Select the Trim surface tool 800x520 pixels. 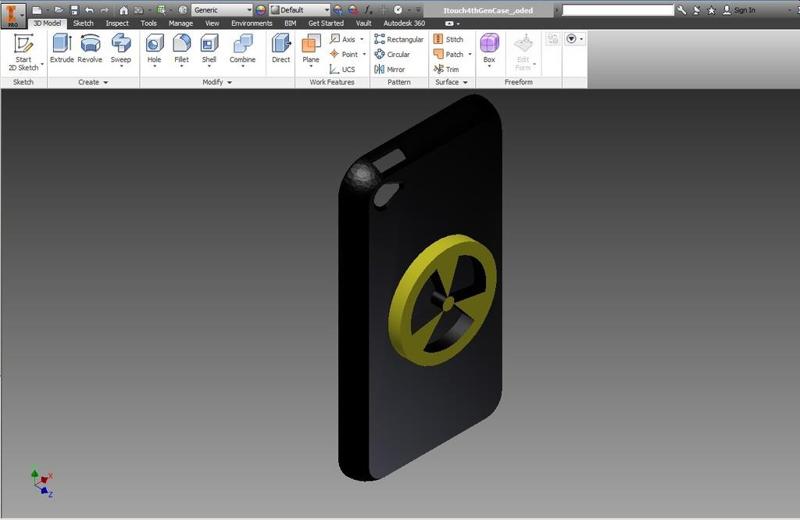(446, 69)
